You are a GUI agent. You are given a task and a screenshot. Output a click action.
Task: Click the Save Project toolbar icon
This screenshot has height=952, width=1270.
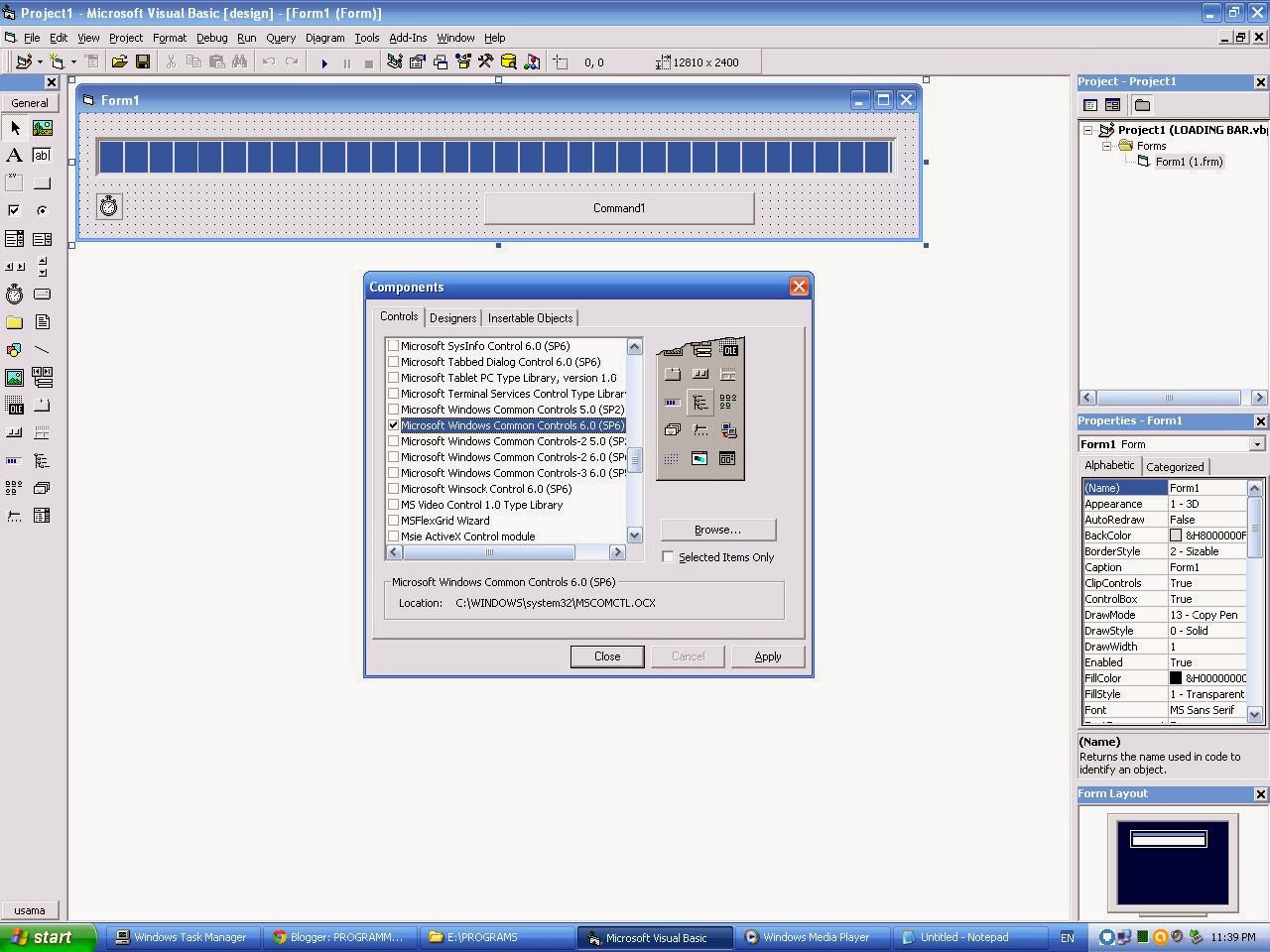click(x=143, y=62)
